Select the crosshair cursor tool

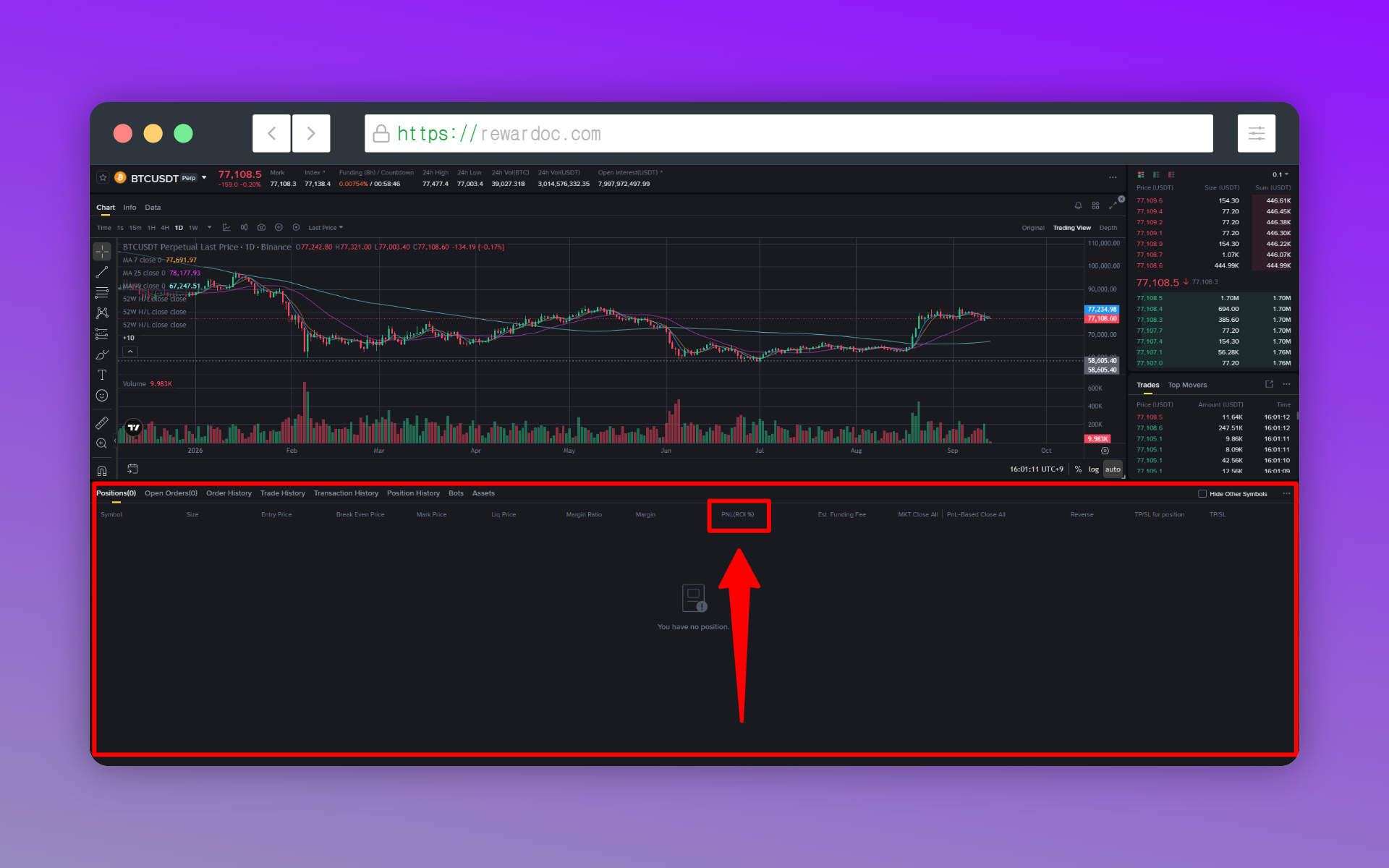102,252
